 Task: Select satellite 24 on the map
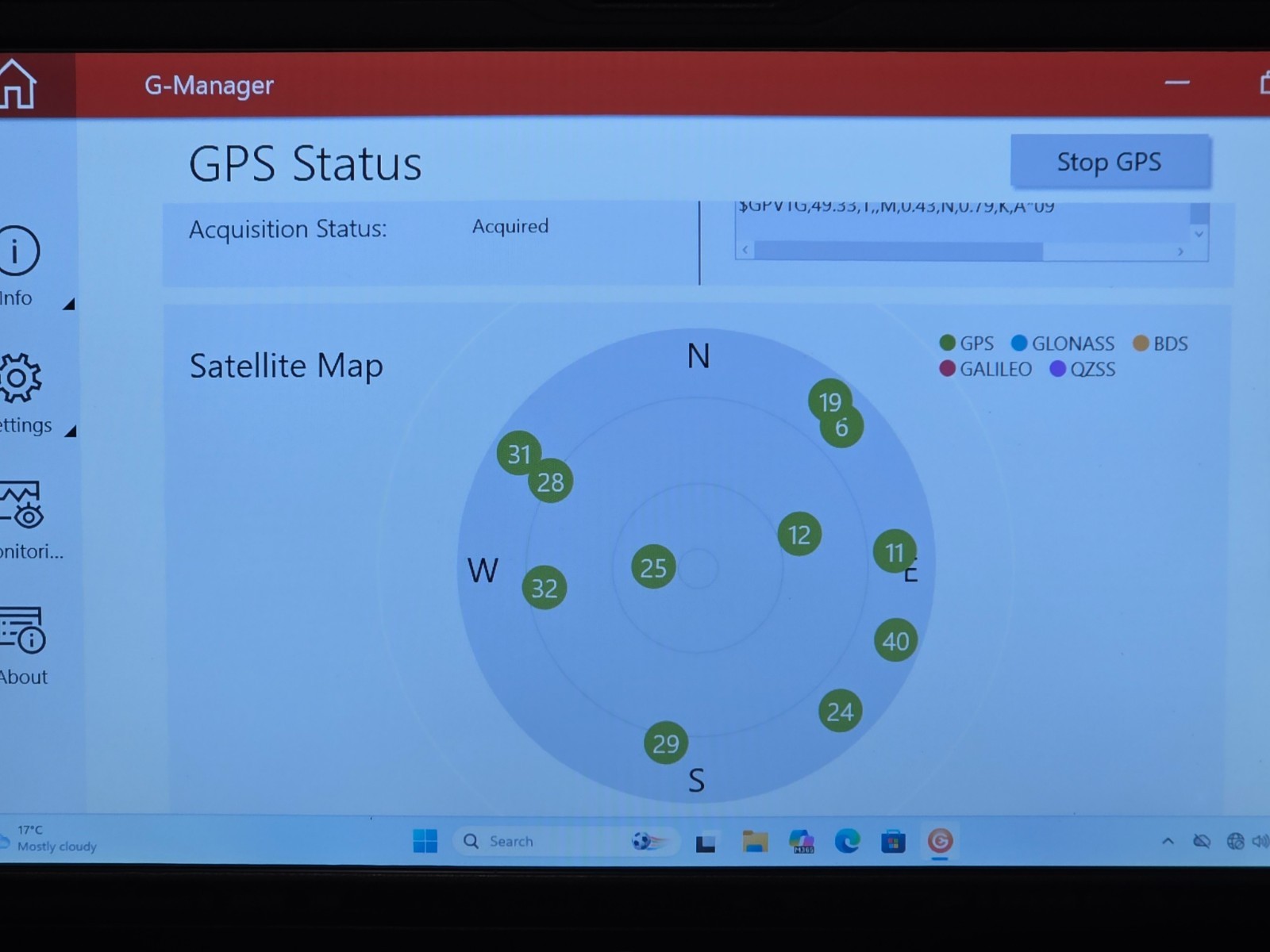840,711
